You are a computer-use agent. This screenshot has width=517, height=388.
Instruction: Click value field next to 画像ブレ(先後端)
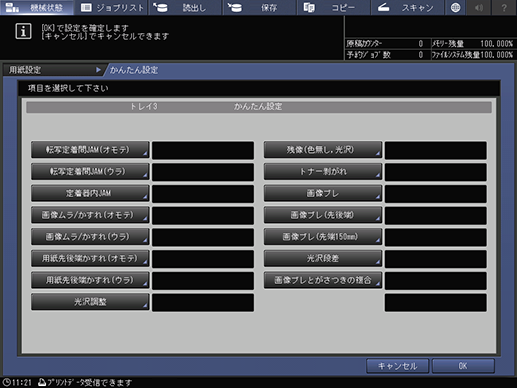click(436, 215)
